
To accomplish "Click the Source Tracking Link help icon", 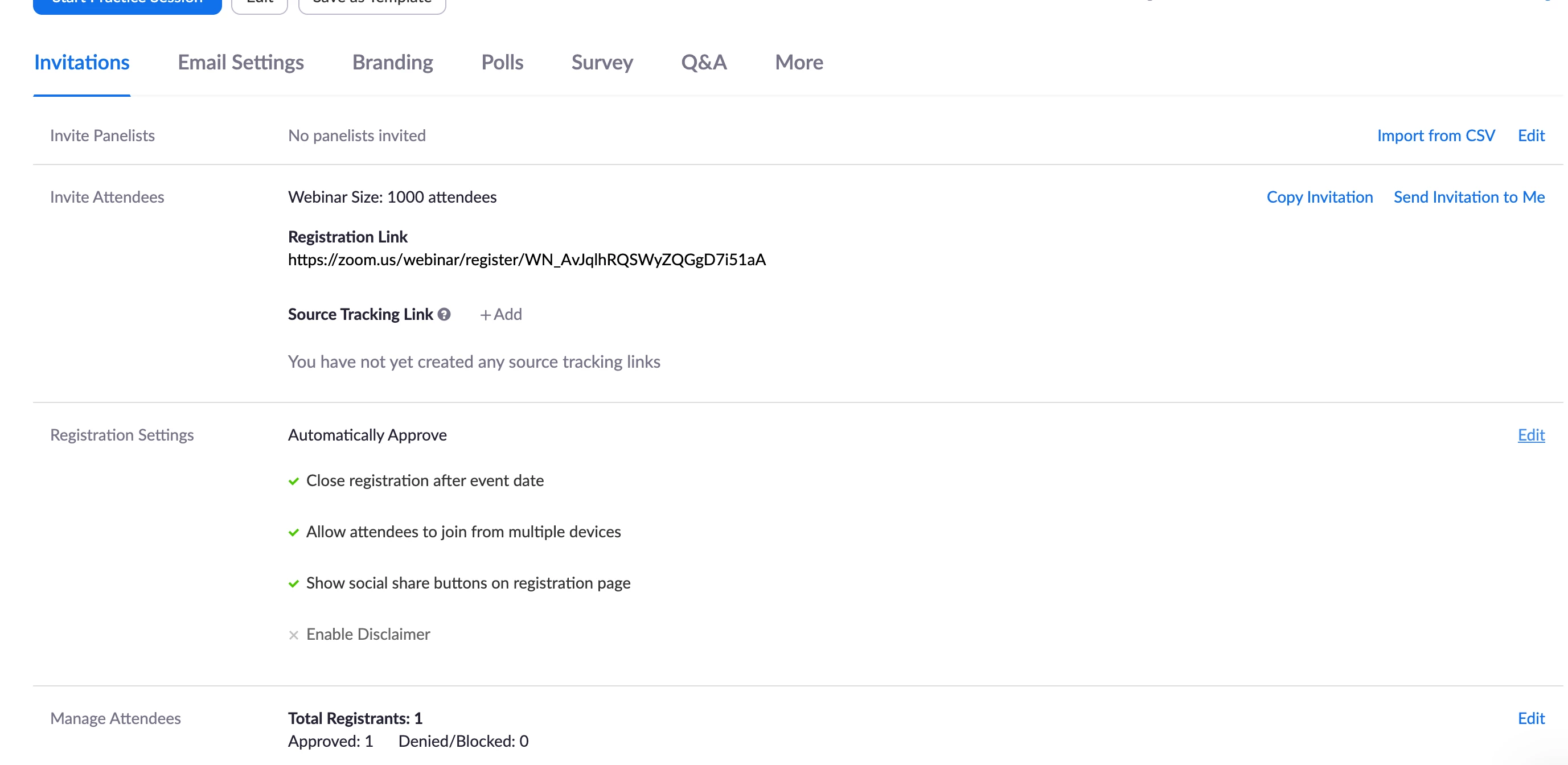I will click(444, 314).
